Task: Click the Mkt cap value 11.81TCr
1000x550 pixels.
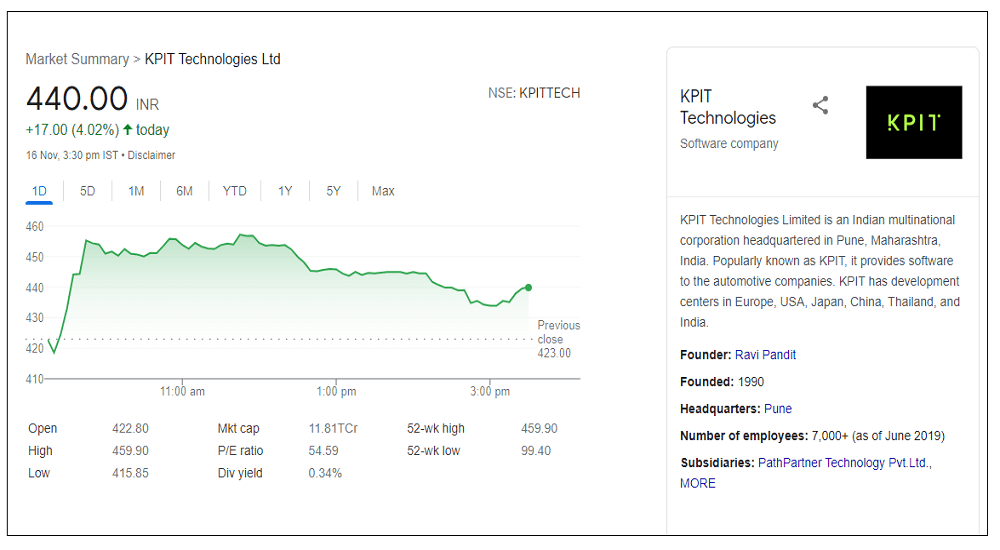Action: coord(333,428)
